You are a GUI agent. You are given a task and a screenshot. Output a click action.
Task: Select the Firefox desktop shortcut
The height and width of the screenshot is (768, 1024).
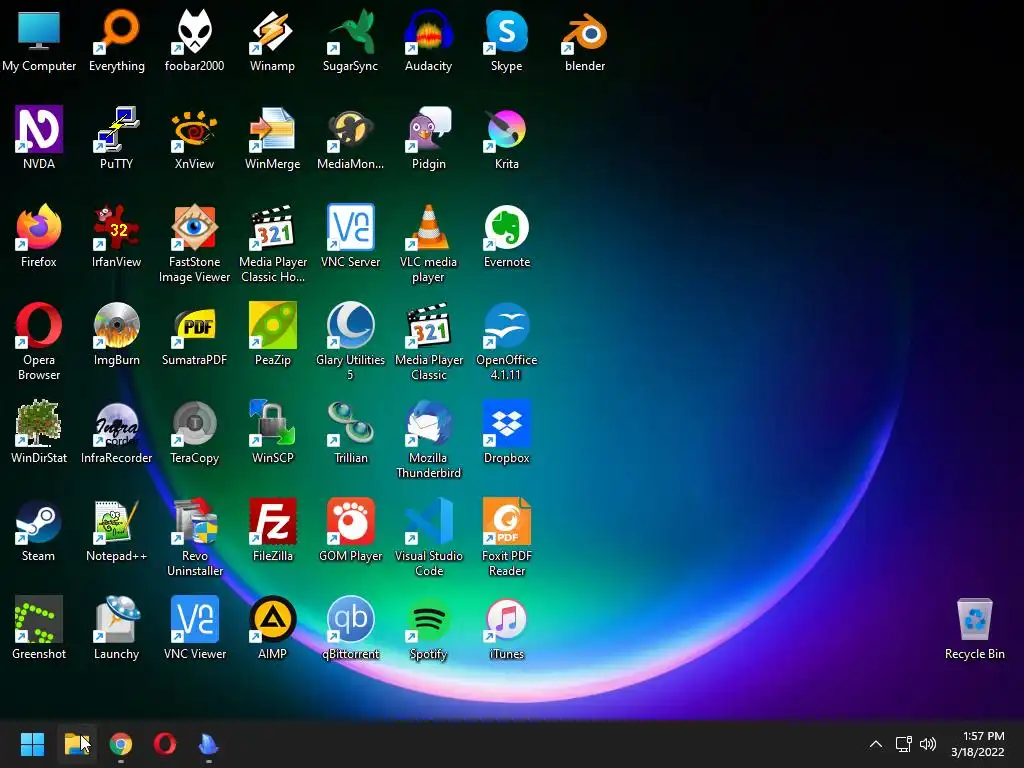(39, 227)
